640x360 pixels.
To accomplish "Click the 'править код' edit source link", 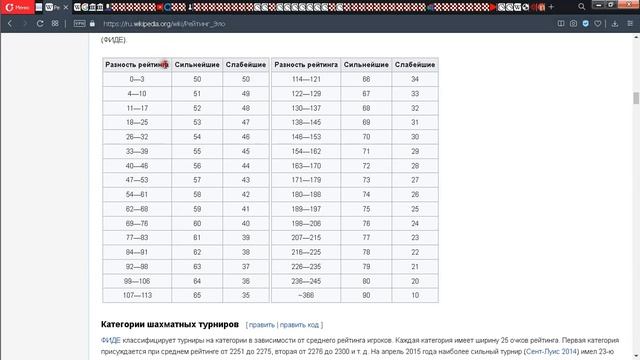I will (x=299, y=325).
